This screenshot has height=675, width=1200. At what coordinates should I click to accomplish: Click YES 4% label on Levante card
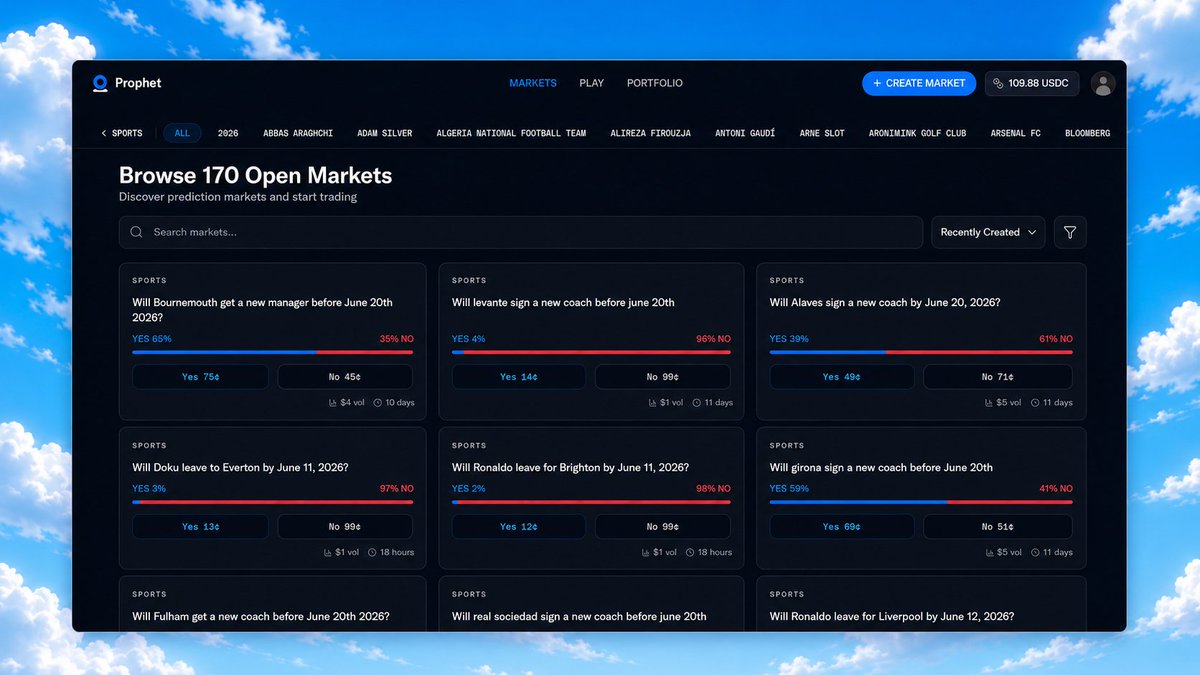(468, 339)
